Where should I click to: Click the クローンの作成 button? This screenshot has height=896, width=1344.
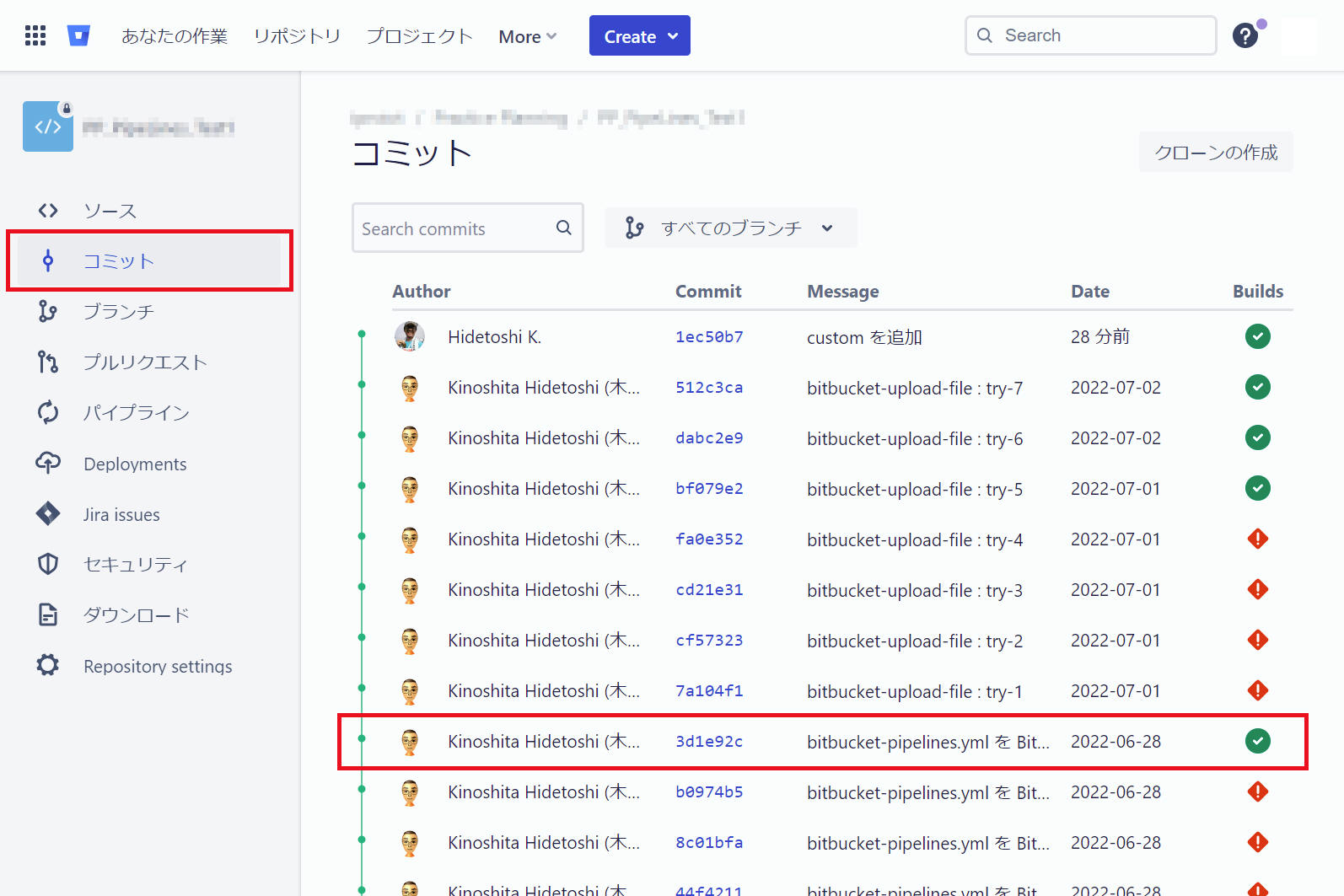pos(1215,153)
